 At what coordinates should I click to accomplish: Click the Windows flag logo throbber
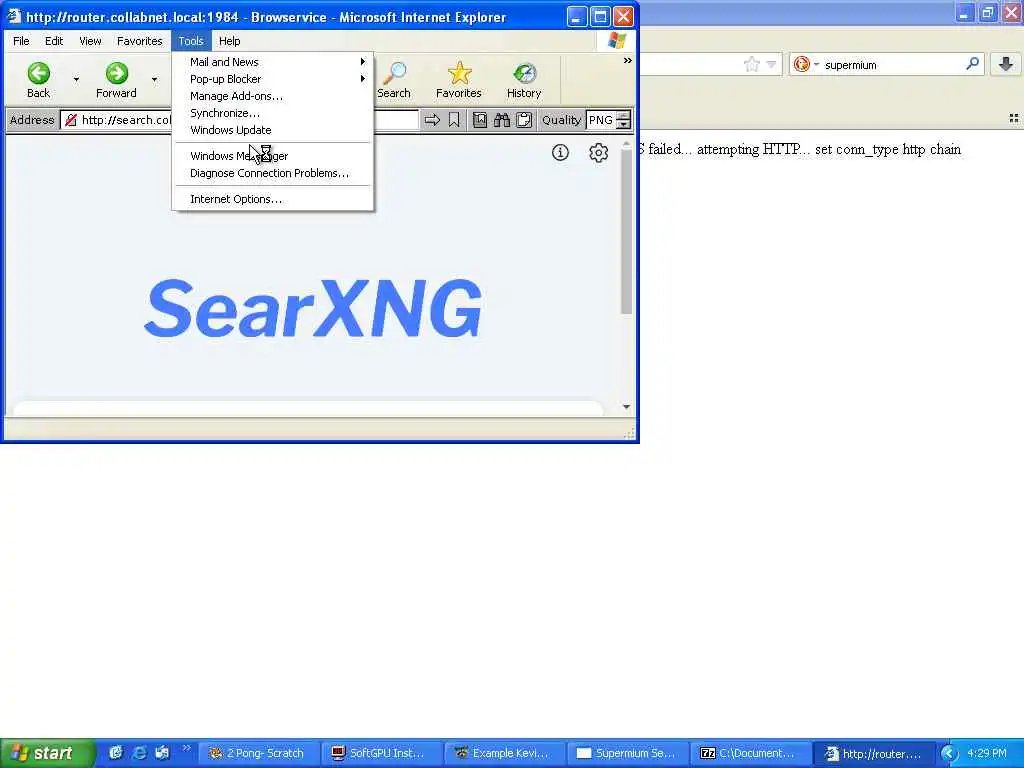[x=616, y=41]
